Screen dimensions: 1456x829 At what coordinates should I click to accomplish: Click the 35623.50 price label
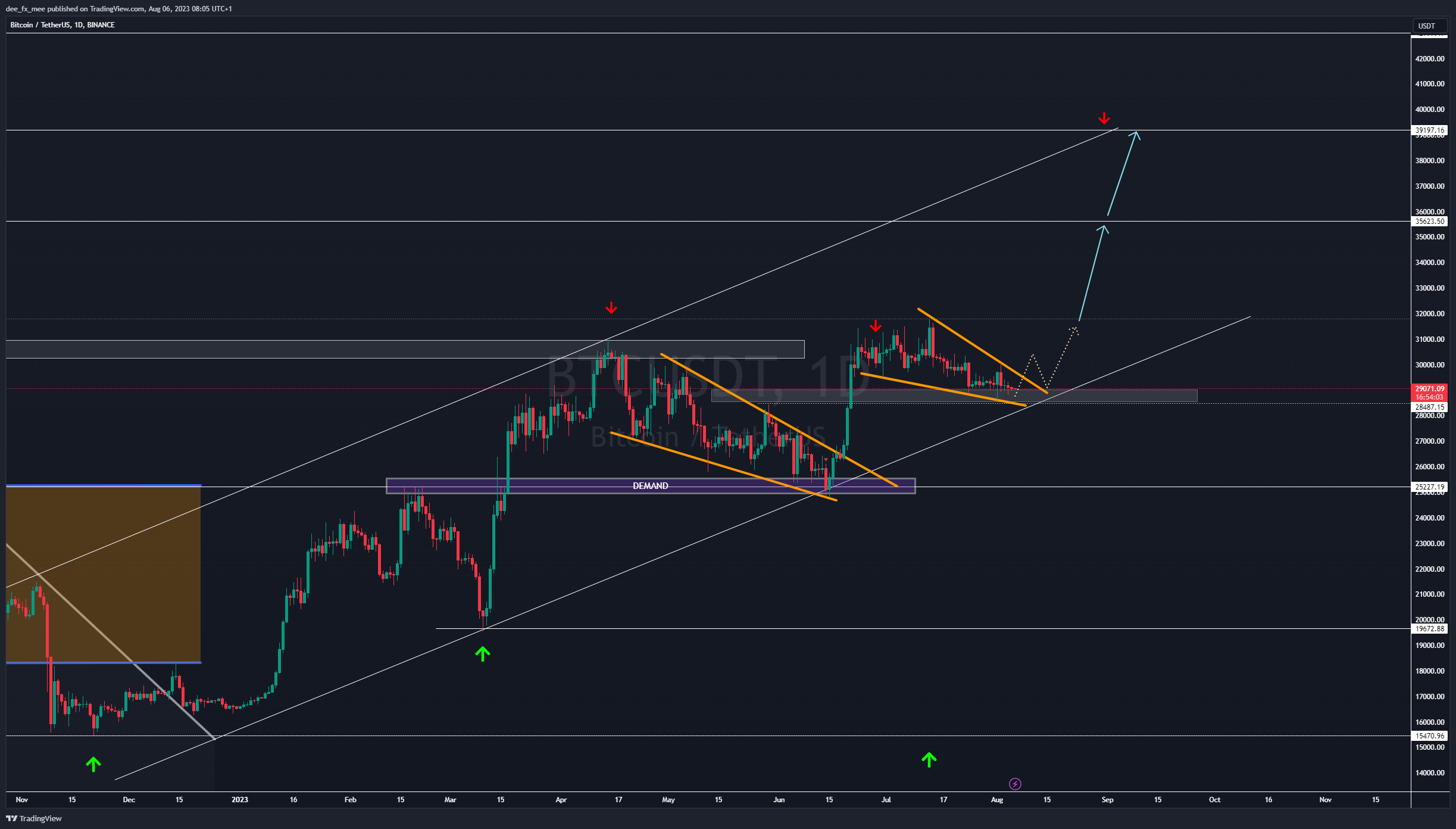(1429, 222)
